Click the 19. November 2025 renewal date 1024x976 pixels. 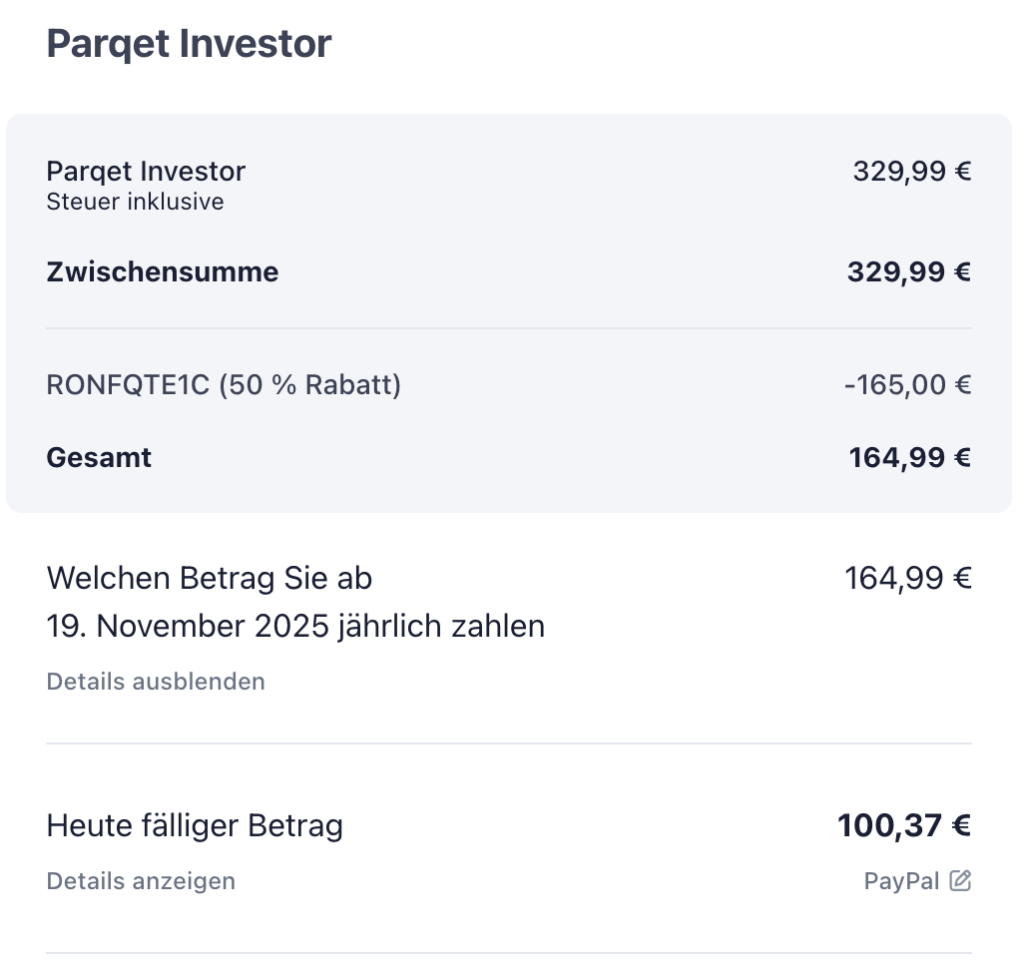(x=188, y=627)
